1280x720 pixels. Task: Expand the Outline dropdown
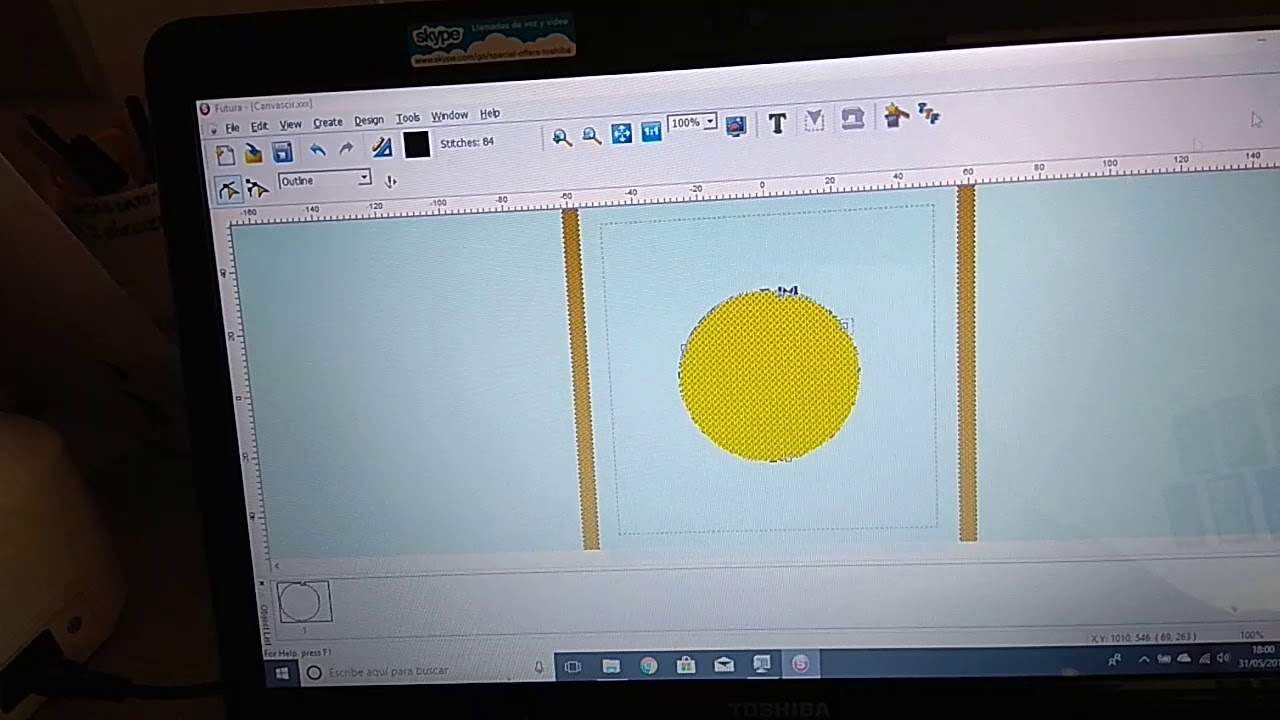(x=364, y=177)
